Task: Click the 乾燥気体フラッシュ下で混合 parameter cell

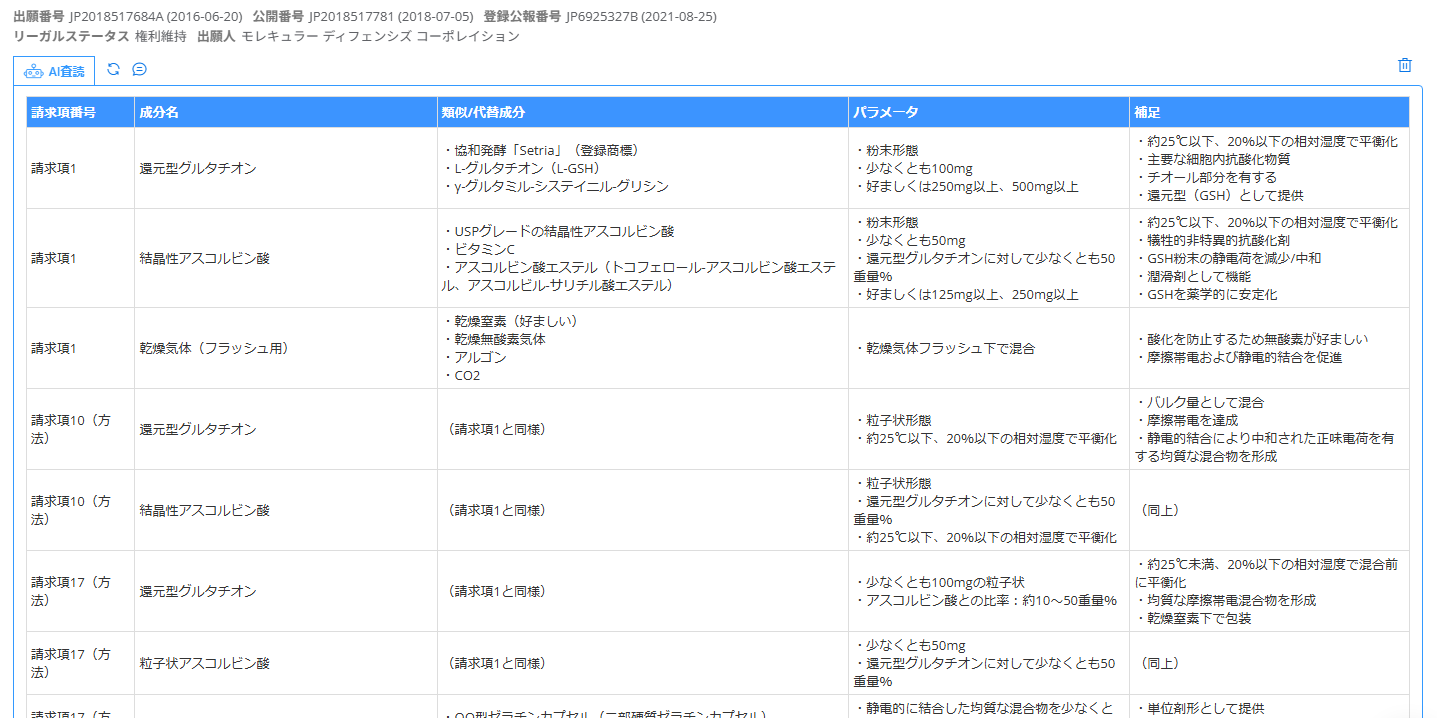Action: 945,348
